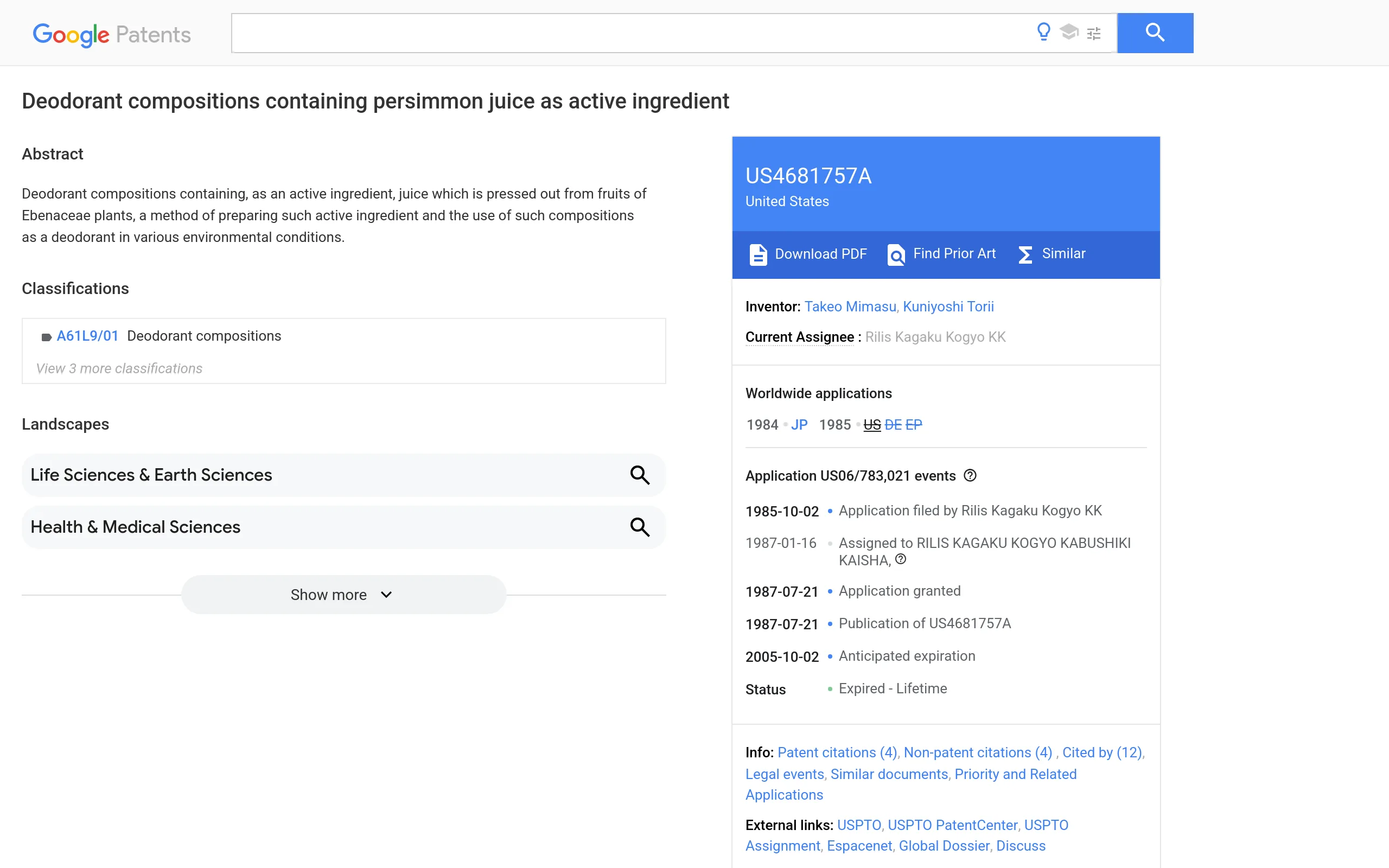The width and height of the screenshot is (1389, 868).
Task: Click the A61L9/01 classification tag icon
Action: tap(47, 337)
